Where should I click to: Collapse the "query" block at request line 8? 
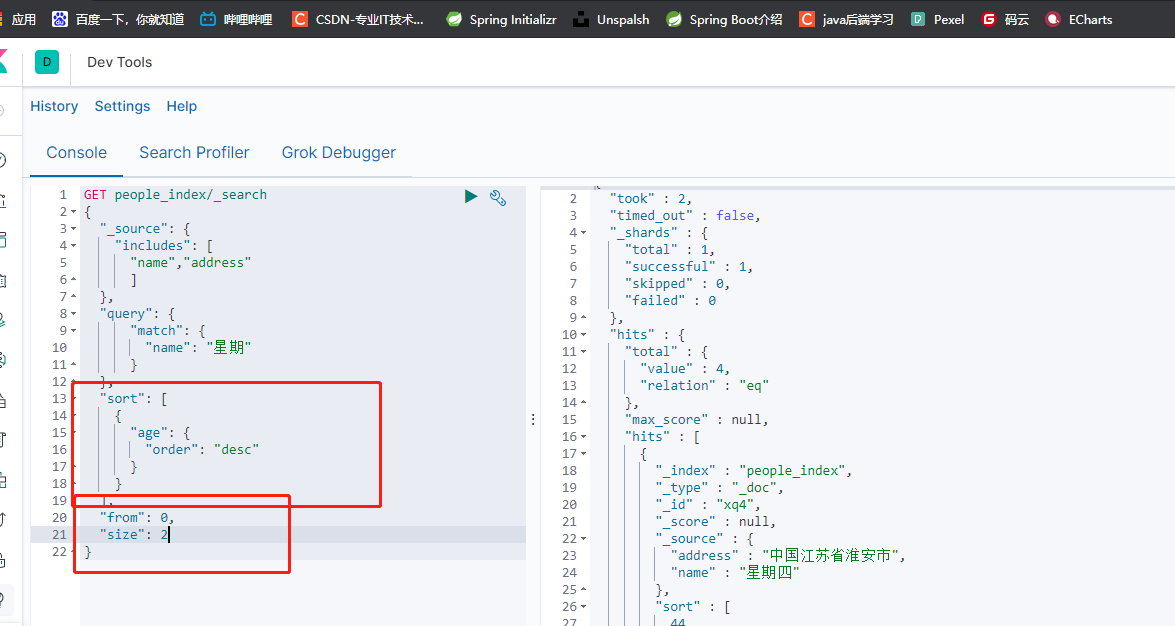click(x=73, y=313)
